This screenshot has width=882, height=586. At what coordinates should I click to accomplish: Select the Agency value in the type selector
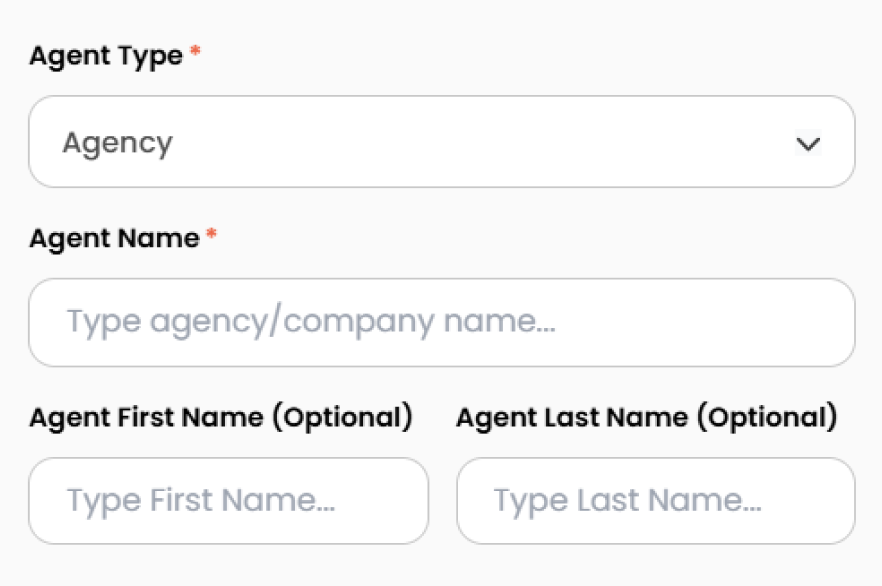click(119, 142)
